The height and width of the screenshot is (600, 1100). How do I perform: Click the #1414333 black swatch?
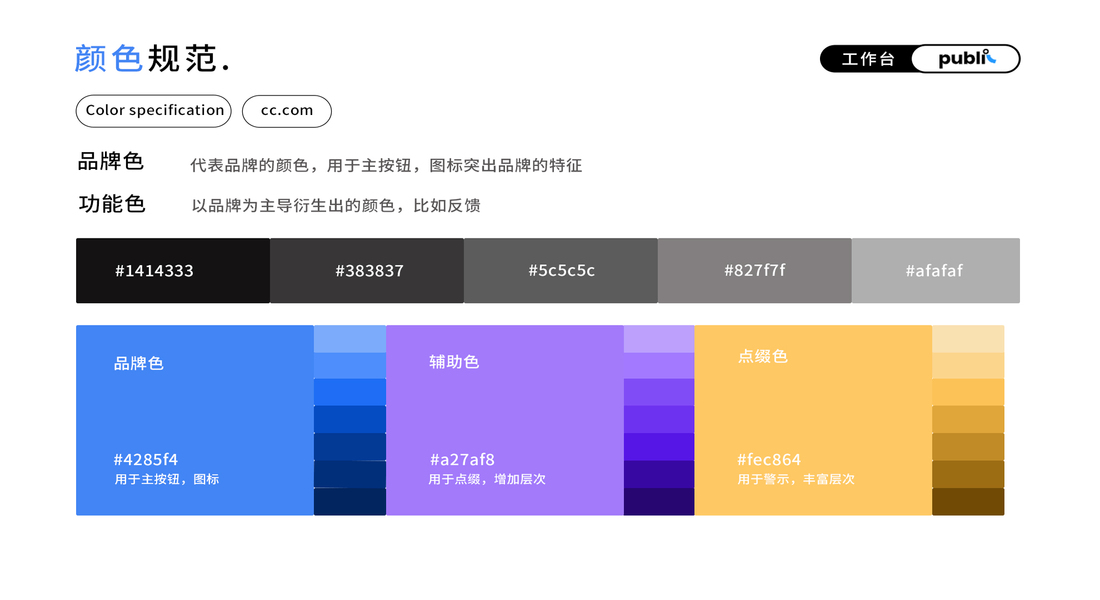173,271
